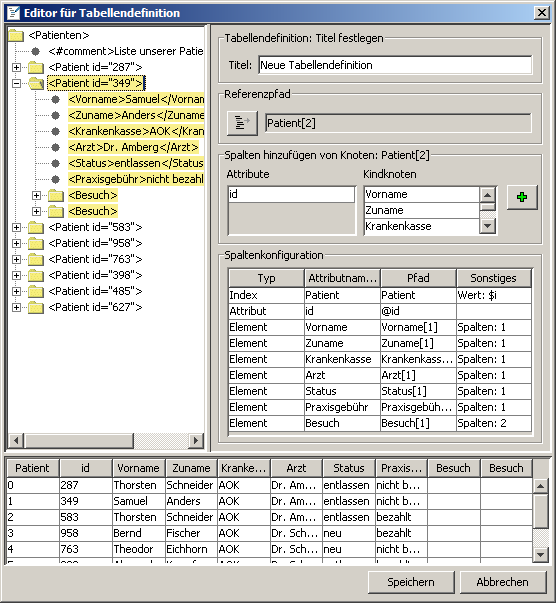The height and width of the screenshot is (603, 556).
Task: Click folder icon of Patient id="287"
Action: coord(36,67)
